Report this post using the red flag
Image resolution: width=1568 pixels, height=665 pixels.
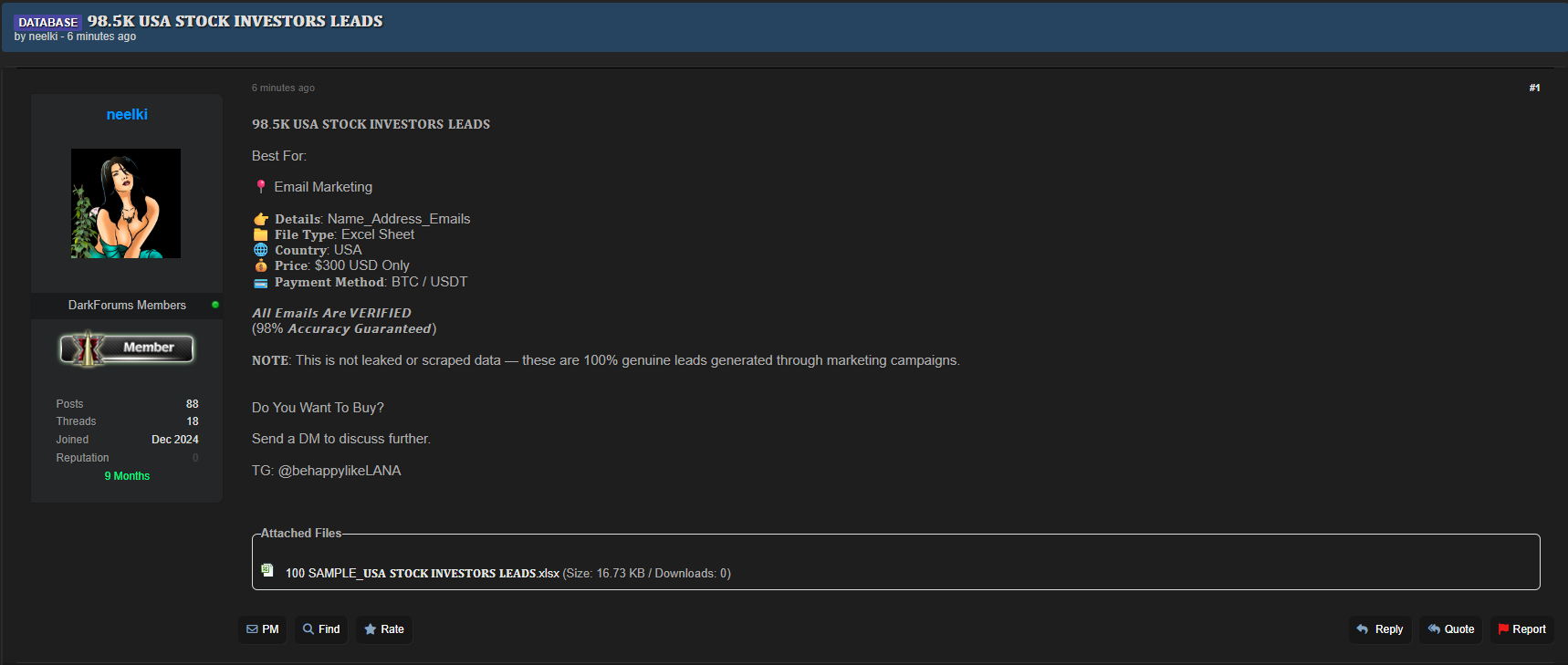pos(1503,629)
